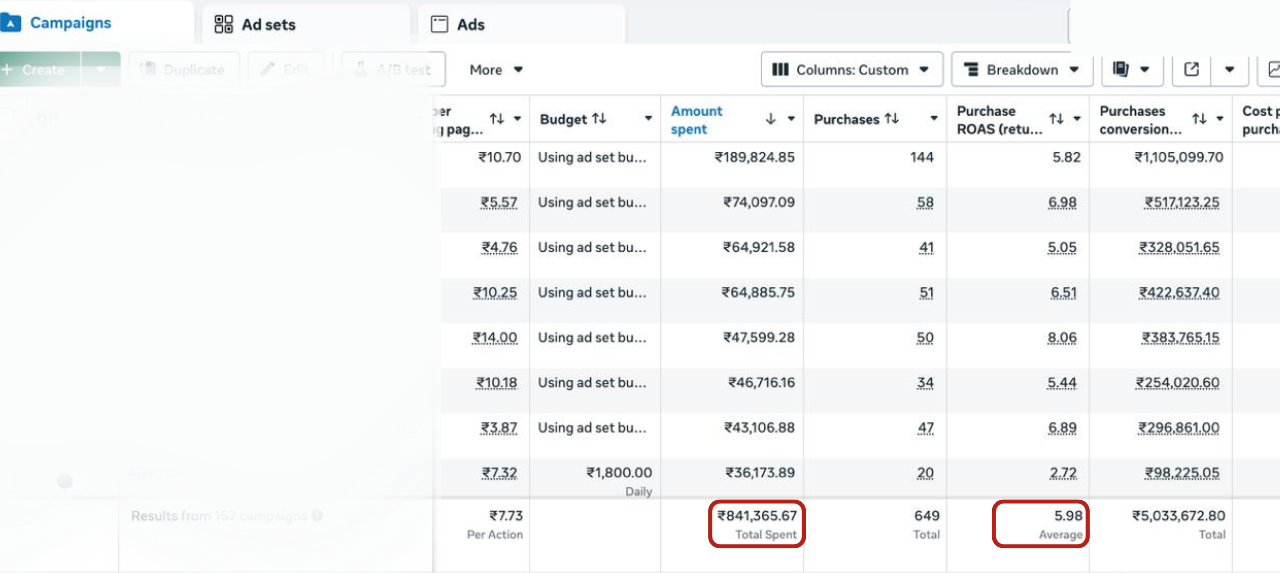This screenshot has height=573, width=1280.
Task: Open the Columns: Custom dropdown
Action: pyautogui.click(x=852, y=70)
